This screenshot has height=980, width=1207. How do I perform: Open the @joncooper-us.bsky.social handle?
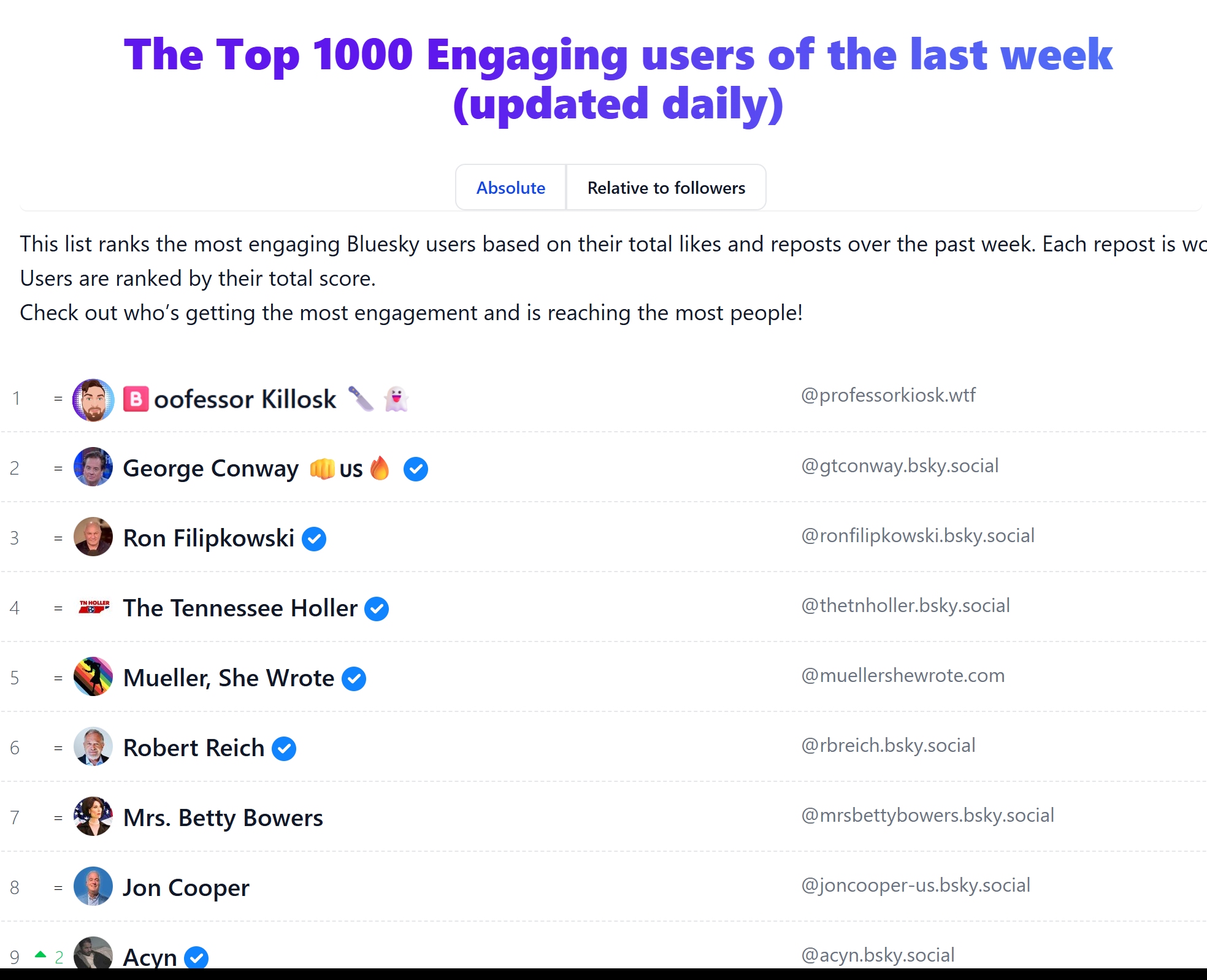[916, 886]
